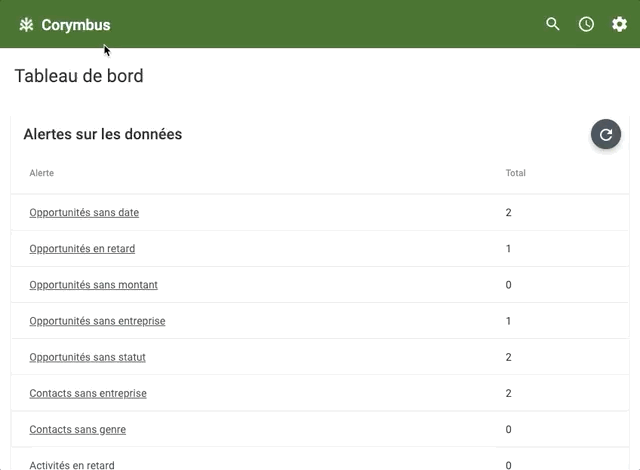Open the settings gear icon
The width and height of the screenshot is (640, 470).
[x=619, y=24]
